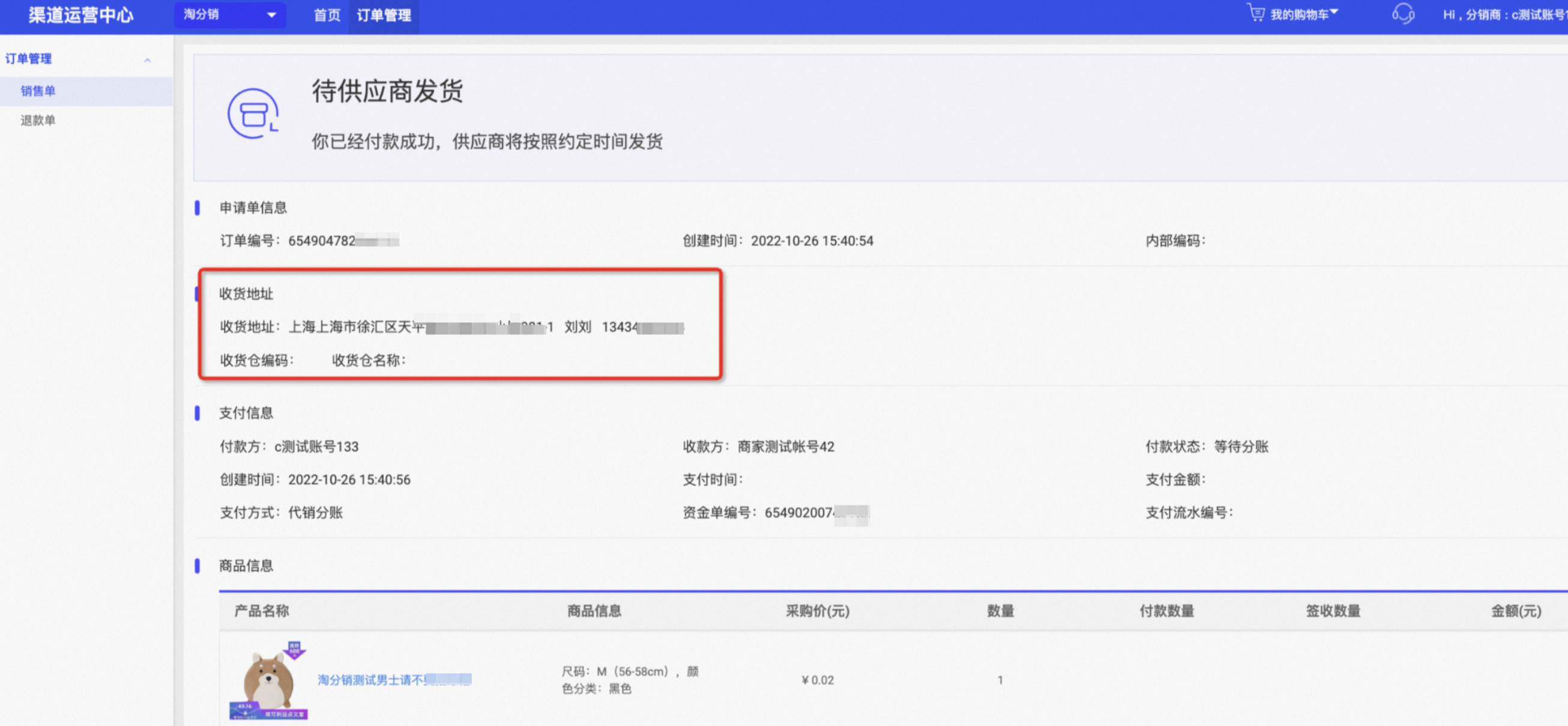The width and height of the screenshot is (1568, 726).
Task: Click the 采购价(元) column header
Action: [x=818, y=610]
